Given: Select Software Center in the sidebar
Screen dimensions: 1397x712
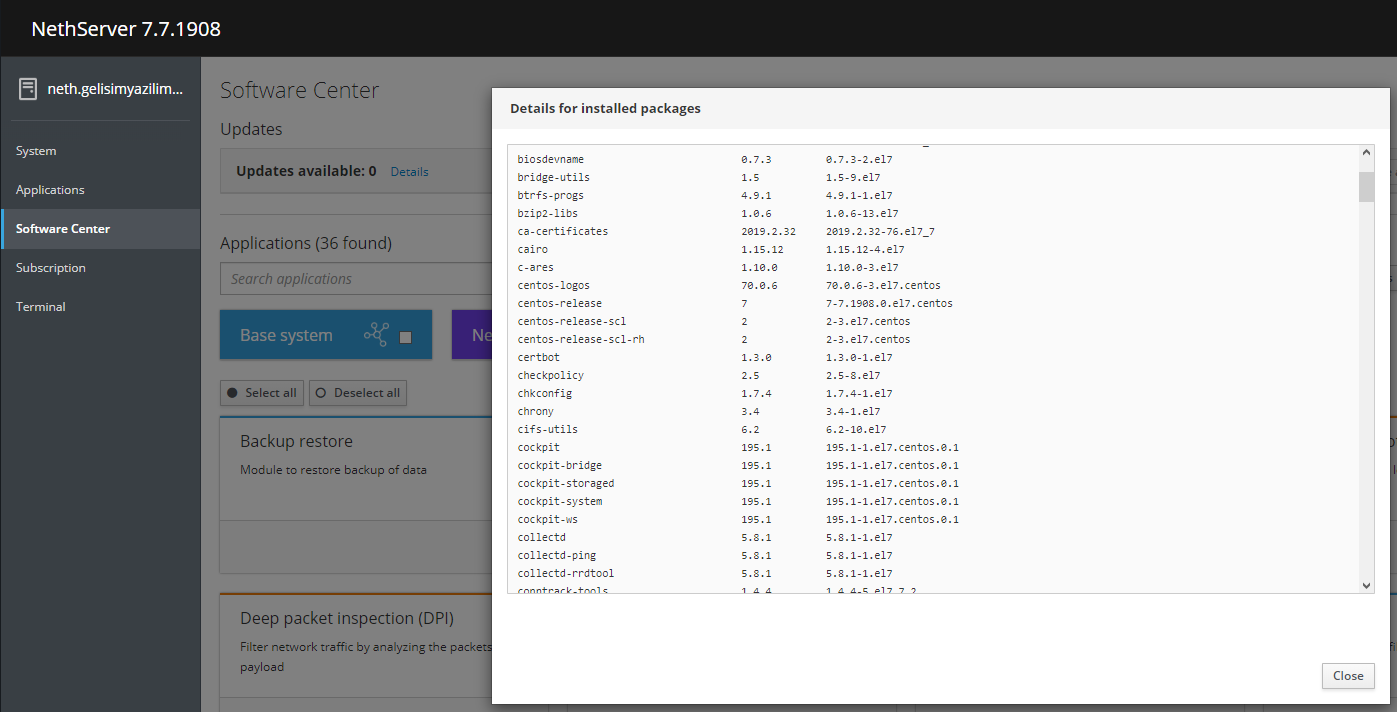Looking at the screenshot, I should click(x=63, y=229).
